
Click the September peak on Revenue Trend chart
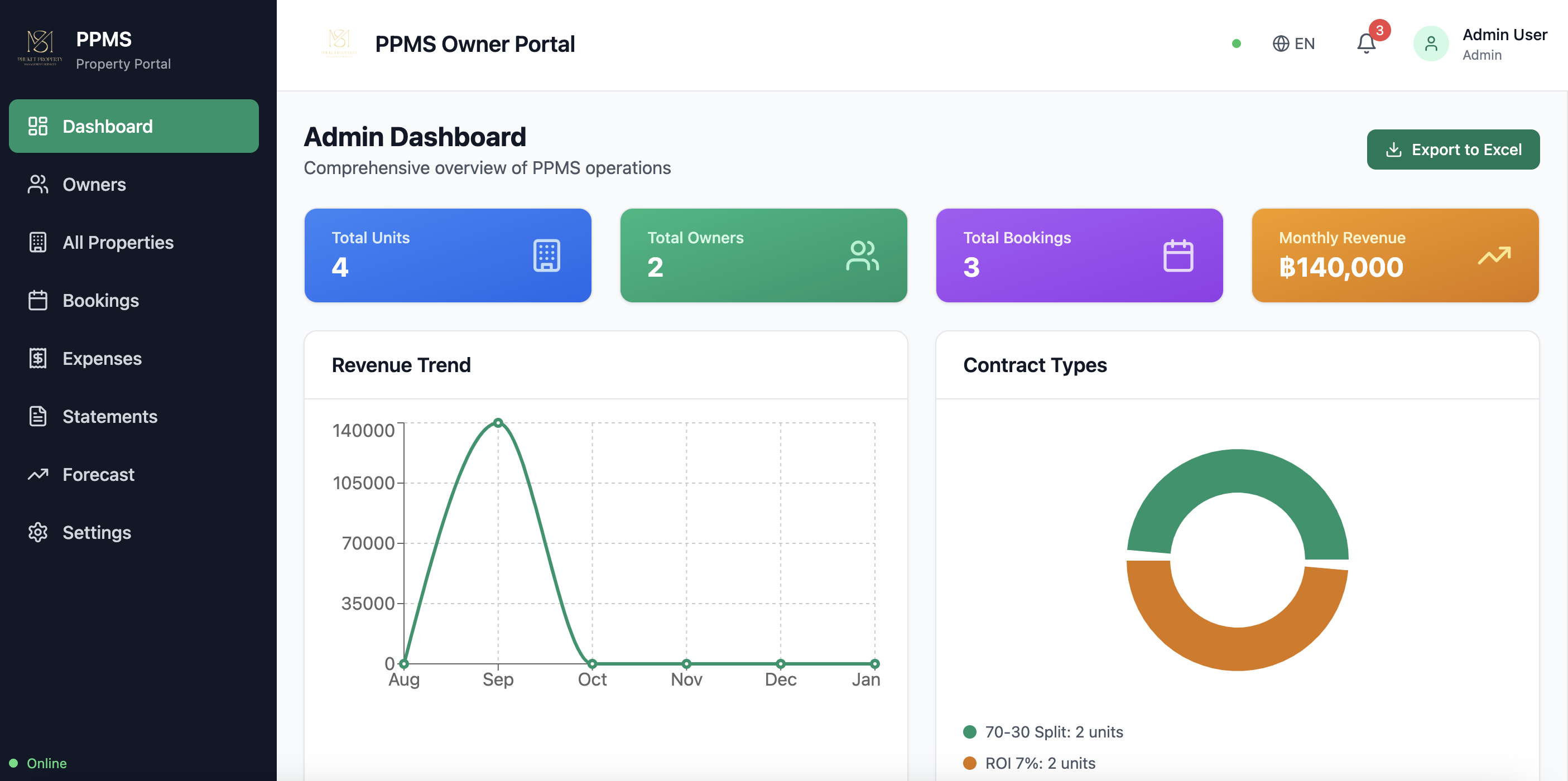(498, 422)
